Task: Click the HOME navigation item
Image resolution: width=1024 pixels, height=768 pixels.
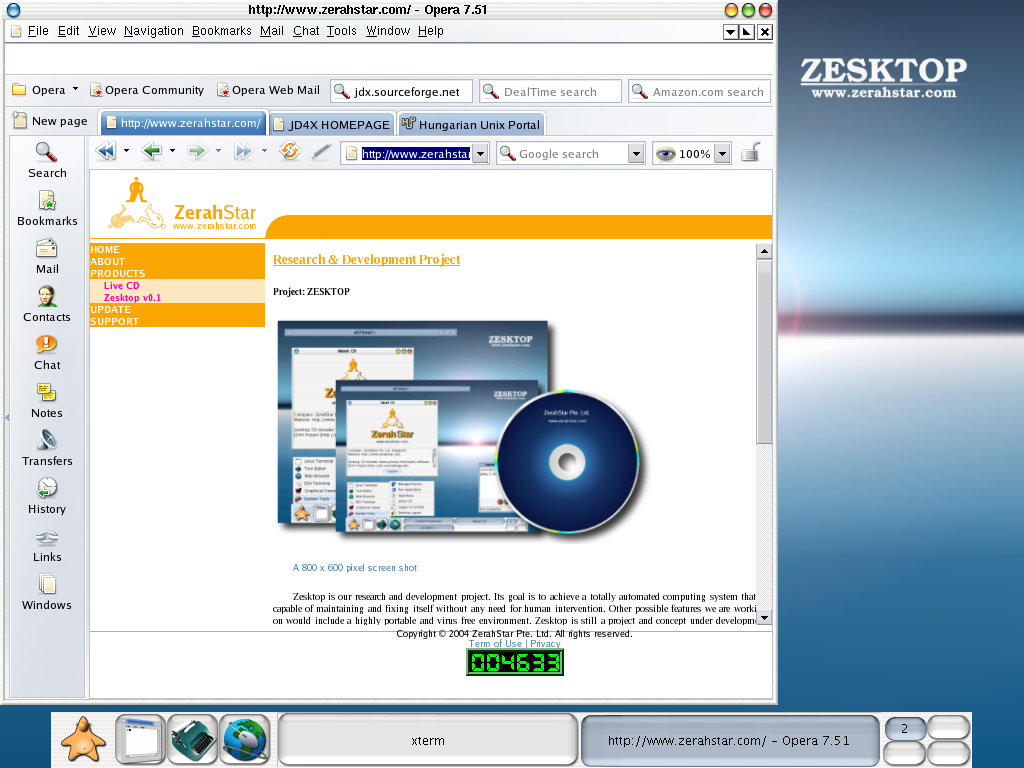Action: click(x=105, y=249)
